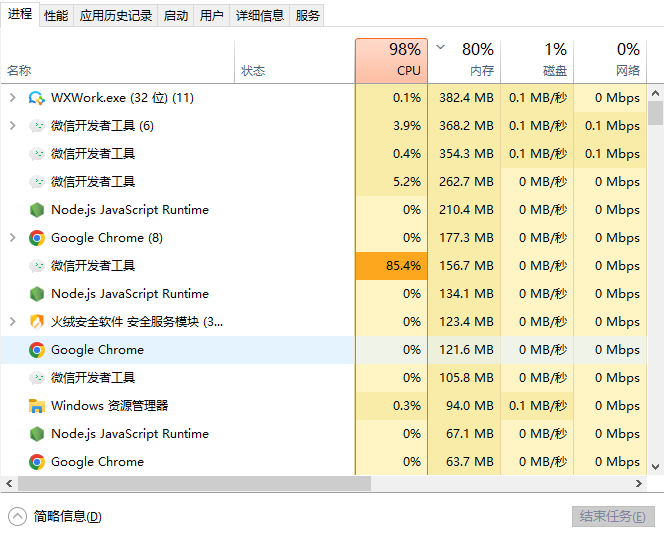
Task: Click the 368.2 MB memory cell
Action: (464, 126)
